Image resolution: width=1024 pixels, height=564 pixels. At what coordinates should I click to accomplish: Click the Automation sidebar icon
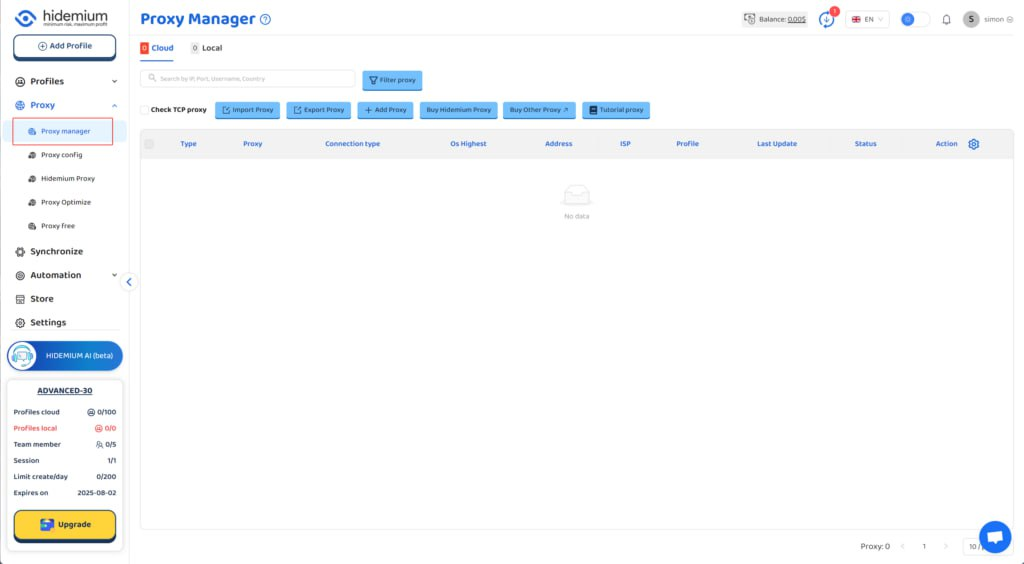(x=20, y=275)
